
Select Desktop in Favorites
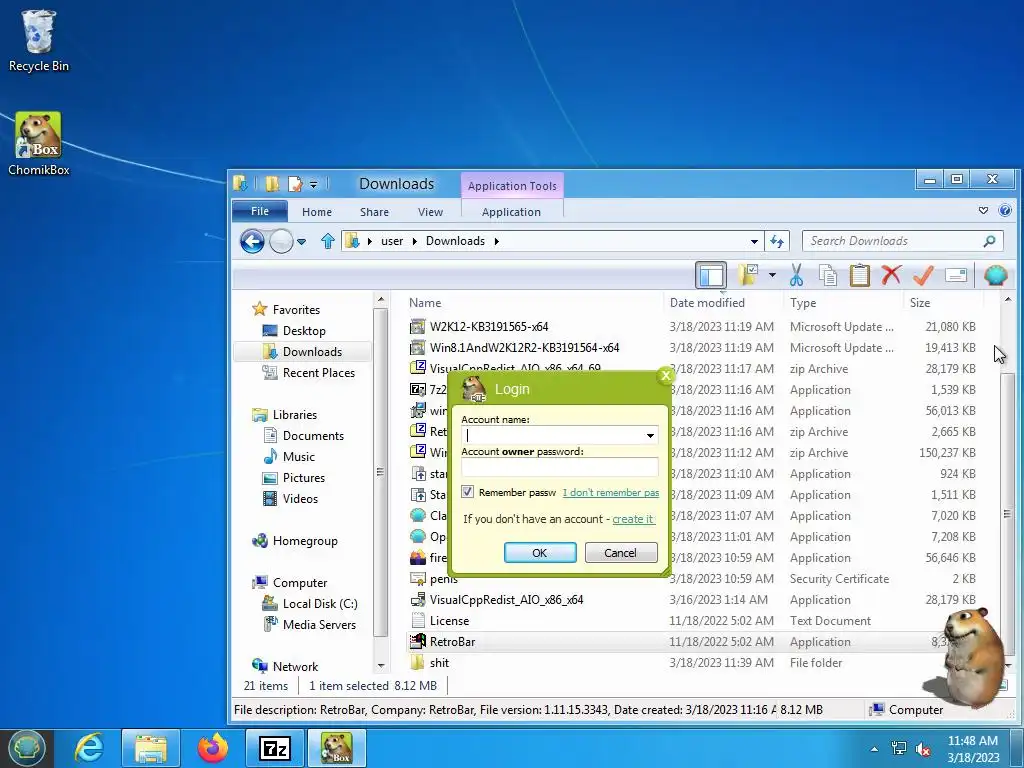click(x=304, y=331)
